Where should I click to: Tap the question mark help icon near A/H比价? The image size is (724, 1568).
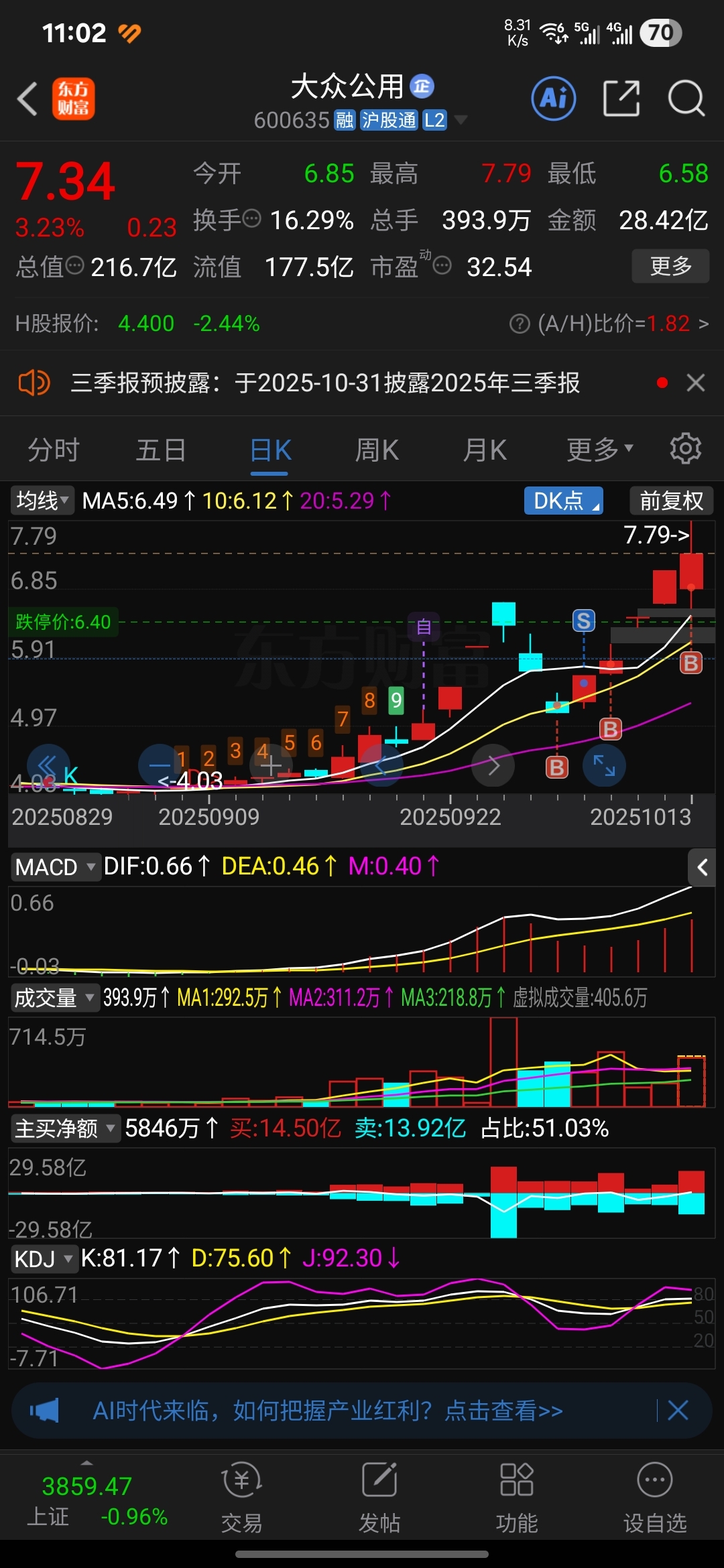pyautogui.click(x=520, y=324)
